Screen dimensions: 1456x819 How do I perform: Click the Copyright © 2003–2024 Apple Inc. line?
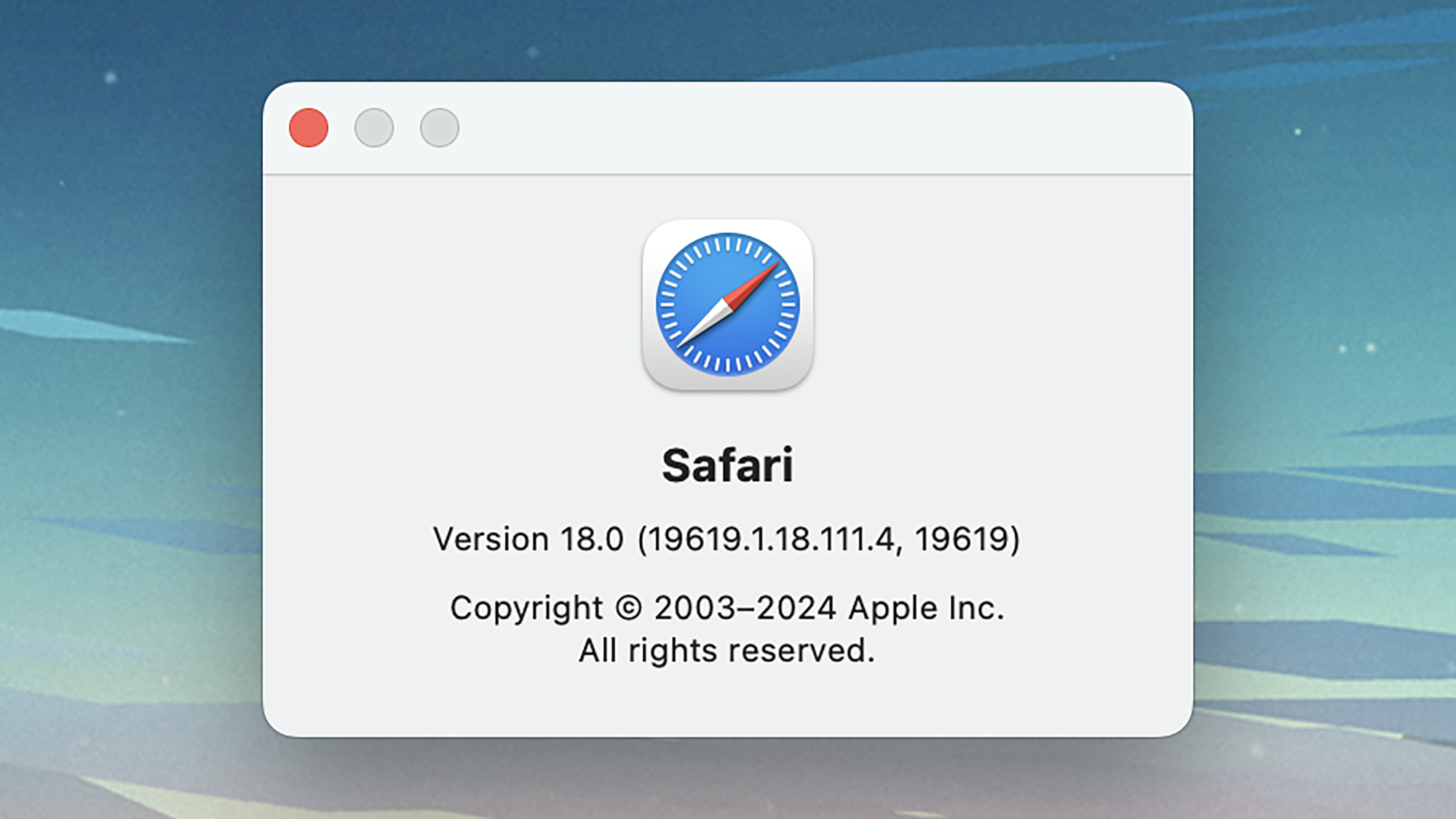point(727,609)
